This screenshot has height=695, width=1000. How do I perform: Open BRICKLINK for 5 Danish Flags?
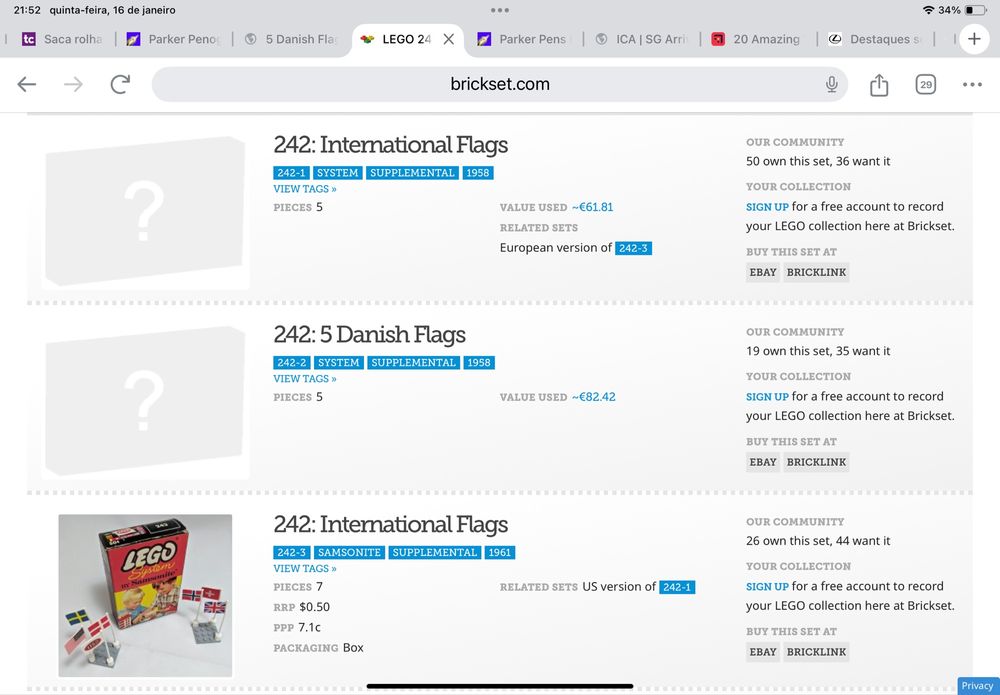[x=816, y=462]
